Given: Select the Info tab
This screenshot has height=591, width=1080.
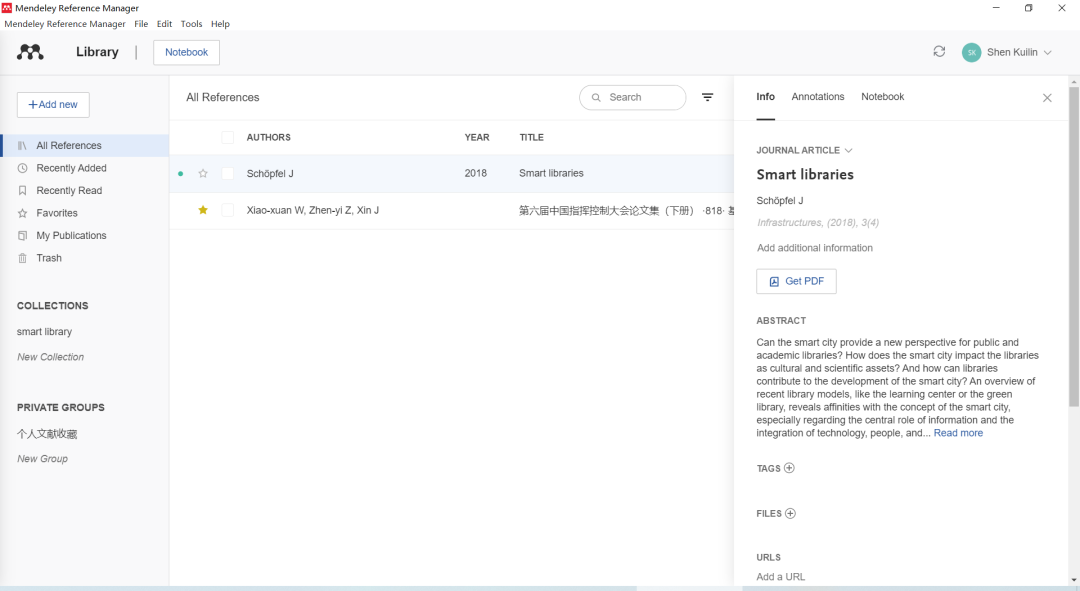Looking at the screenshot, I should point(765,96).
